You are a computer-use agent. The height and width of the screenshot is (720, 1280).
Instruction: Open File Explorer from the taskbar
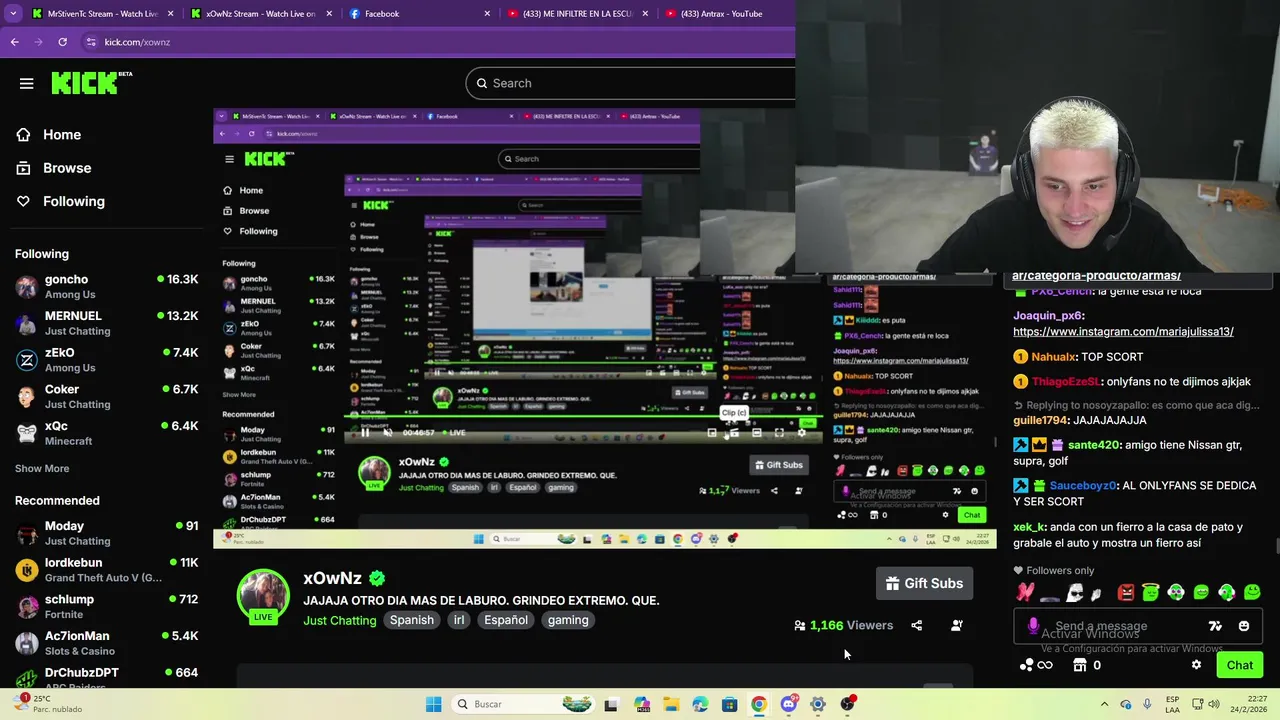pos(671,704)
